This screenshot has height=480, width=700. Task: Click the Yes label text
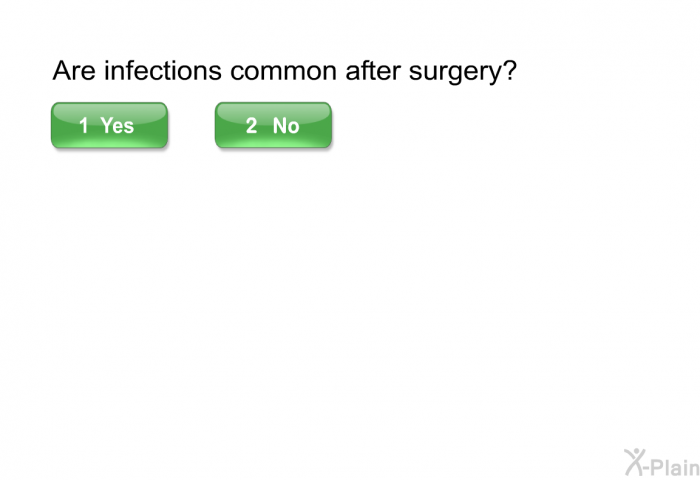[x=117, y=126]
